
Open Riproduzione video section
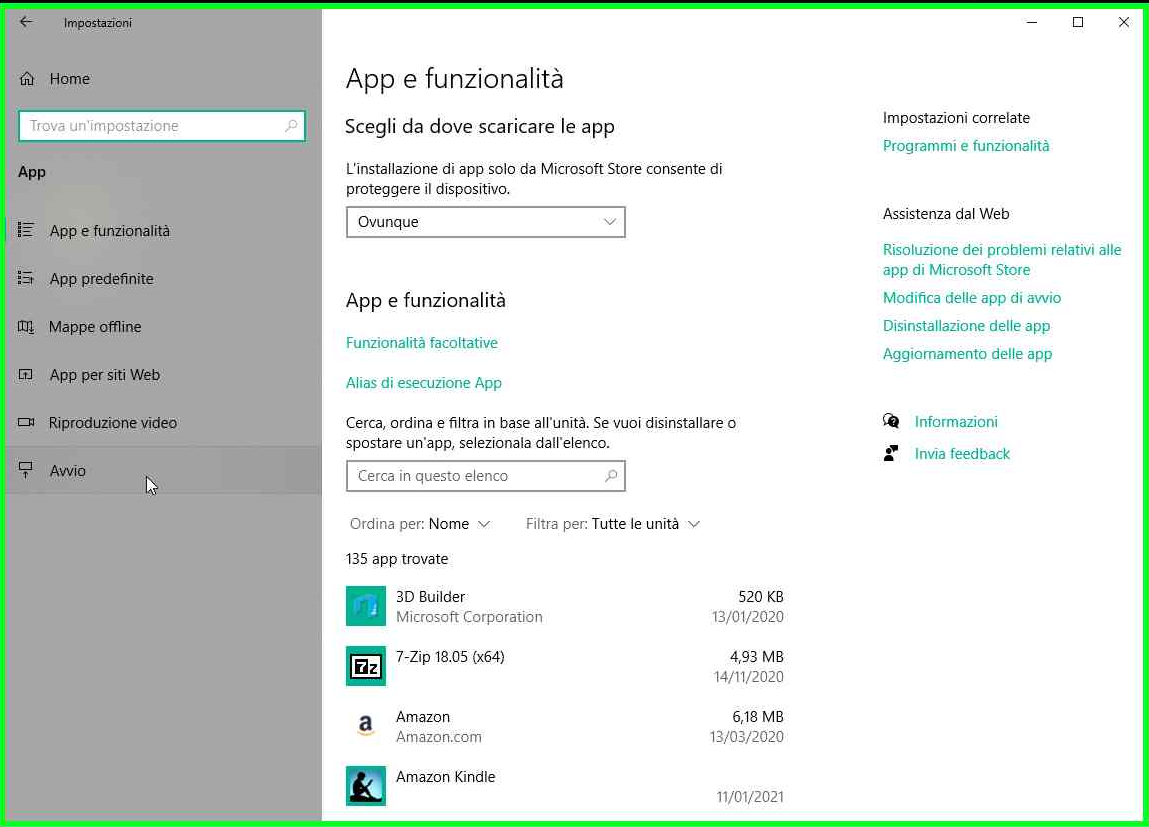pyautogui.click(x=163, y=423)
